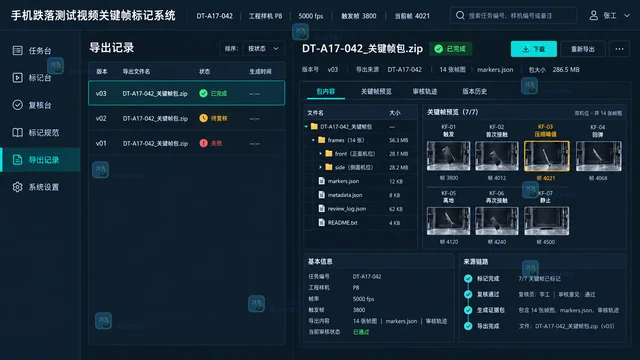This screenshot has width=640, height=360.
Task: Click the 生成时间 column header
Action: 260,71
